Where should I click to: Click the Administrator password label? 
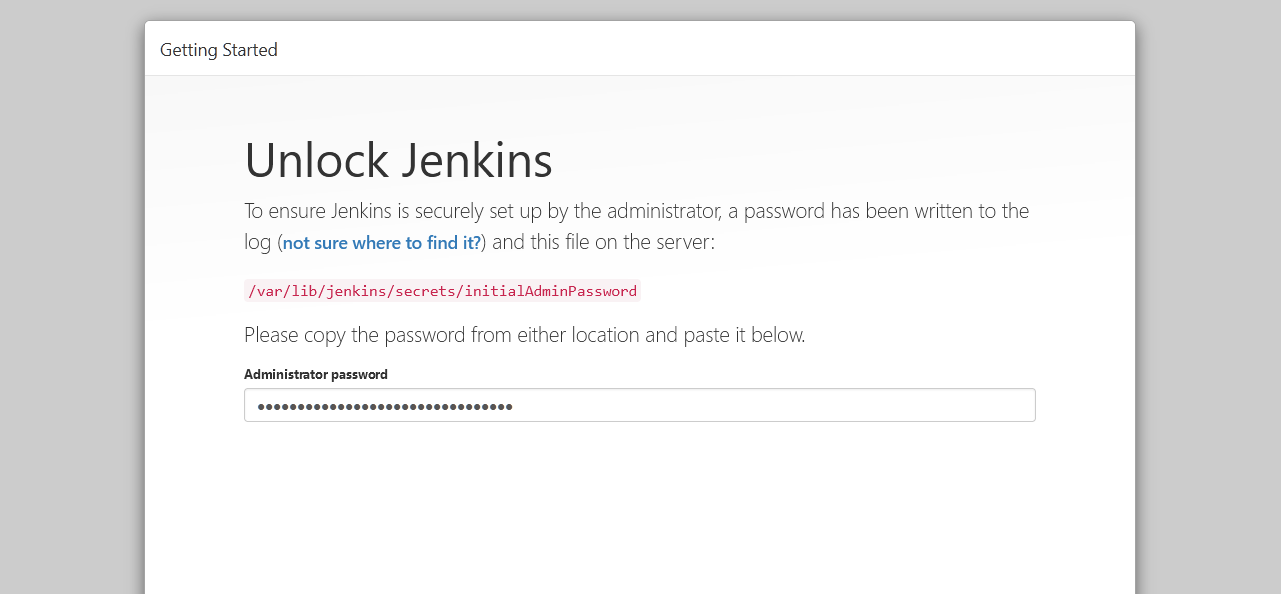pyautogui.click(x=316, y=374)
